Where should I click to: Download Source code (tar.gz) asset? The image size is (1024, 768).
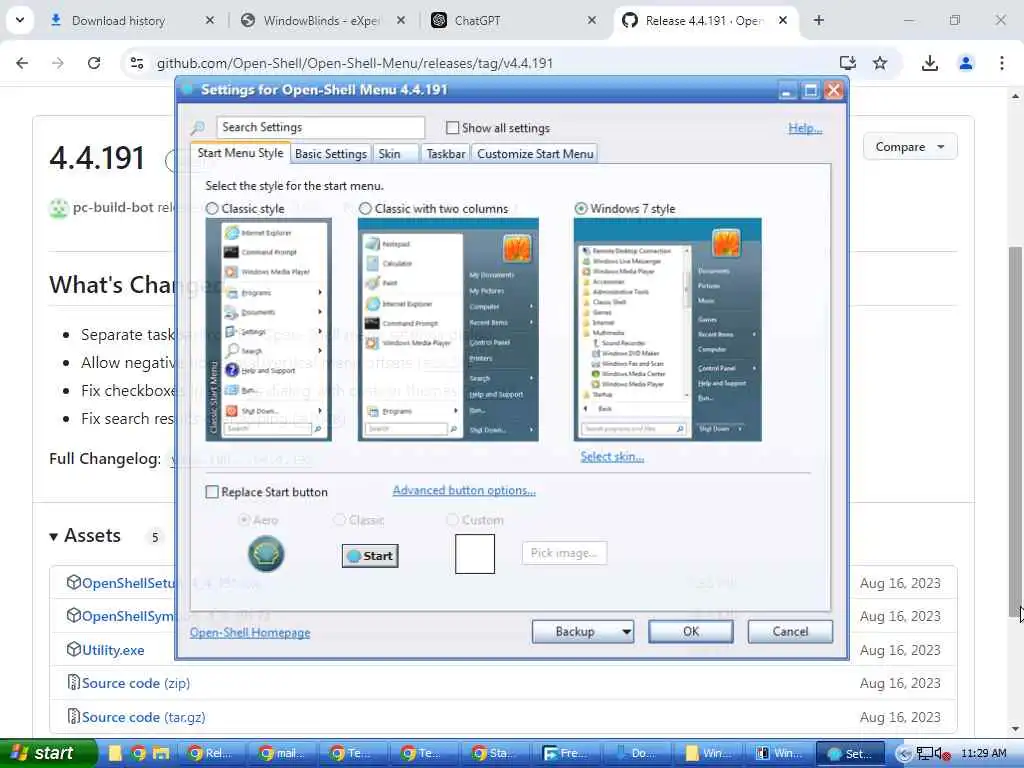pyautogui.click(x=144, y=717)
